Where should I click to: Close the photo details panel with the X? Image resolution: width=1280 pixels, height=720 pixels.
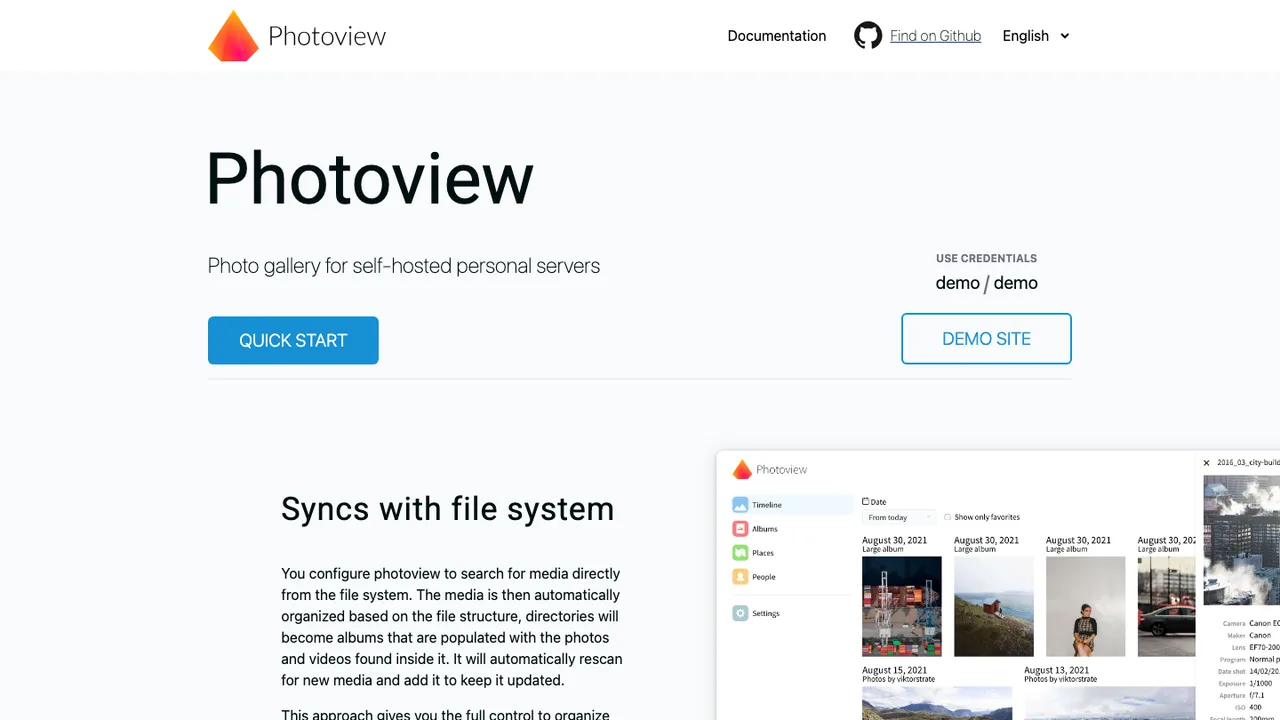pyautogui.click(x=1206, y=463)
